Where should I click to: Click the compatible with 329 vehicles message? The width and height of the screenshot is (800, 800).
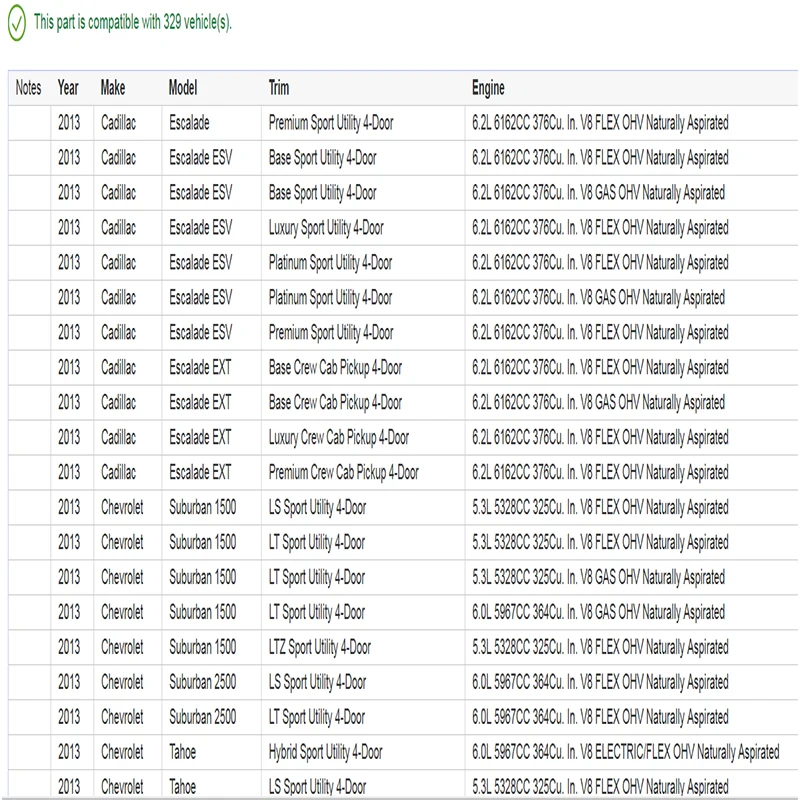pos(132,23)
